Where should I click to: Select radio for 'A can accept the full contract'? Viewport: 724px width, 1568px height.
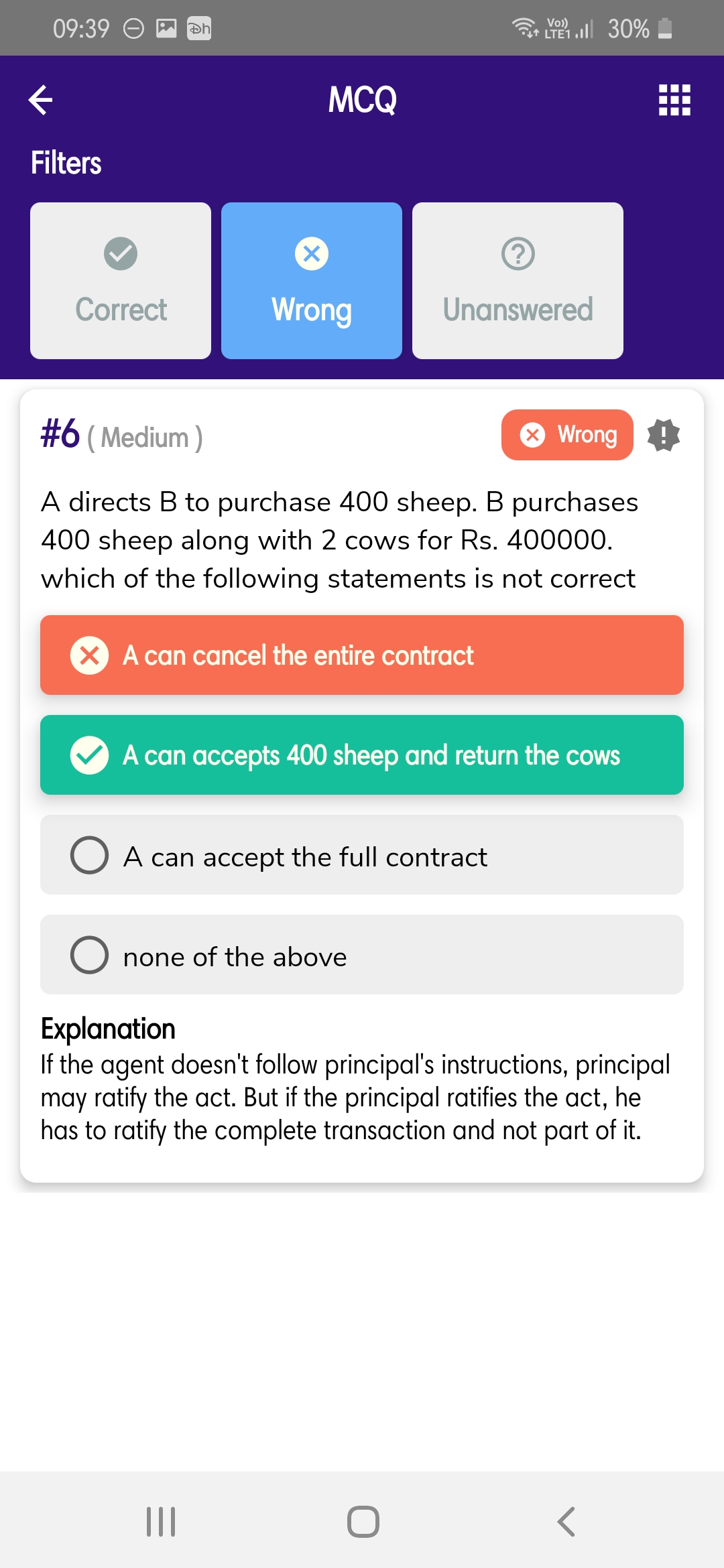(90, 855)
